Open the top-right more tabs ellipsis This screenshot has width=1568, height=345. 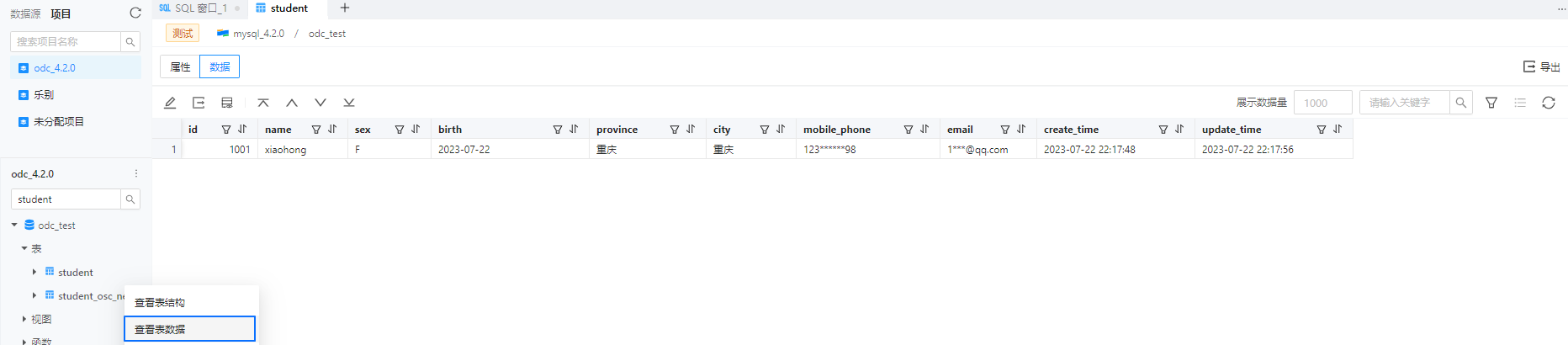[x=1562, y=8]
